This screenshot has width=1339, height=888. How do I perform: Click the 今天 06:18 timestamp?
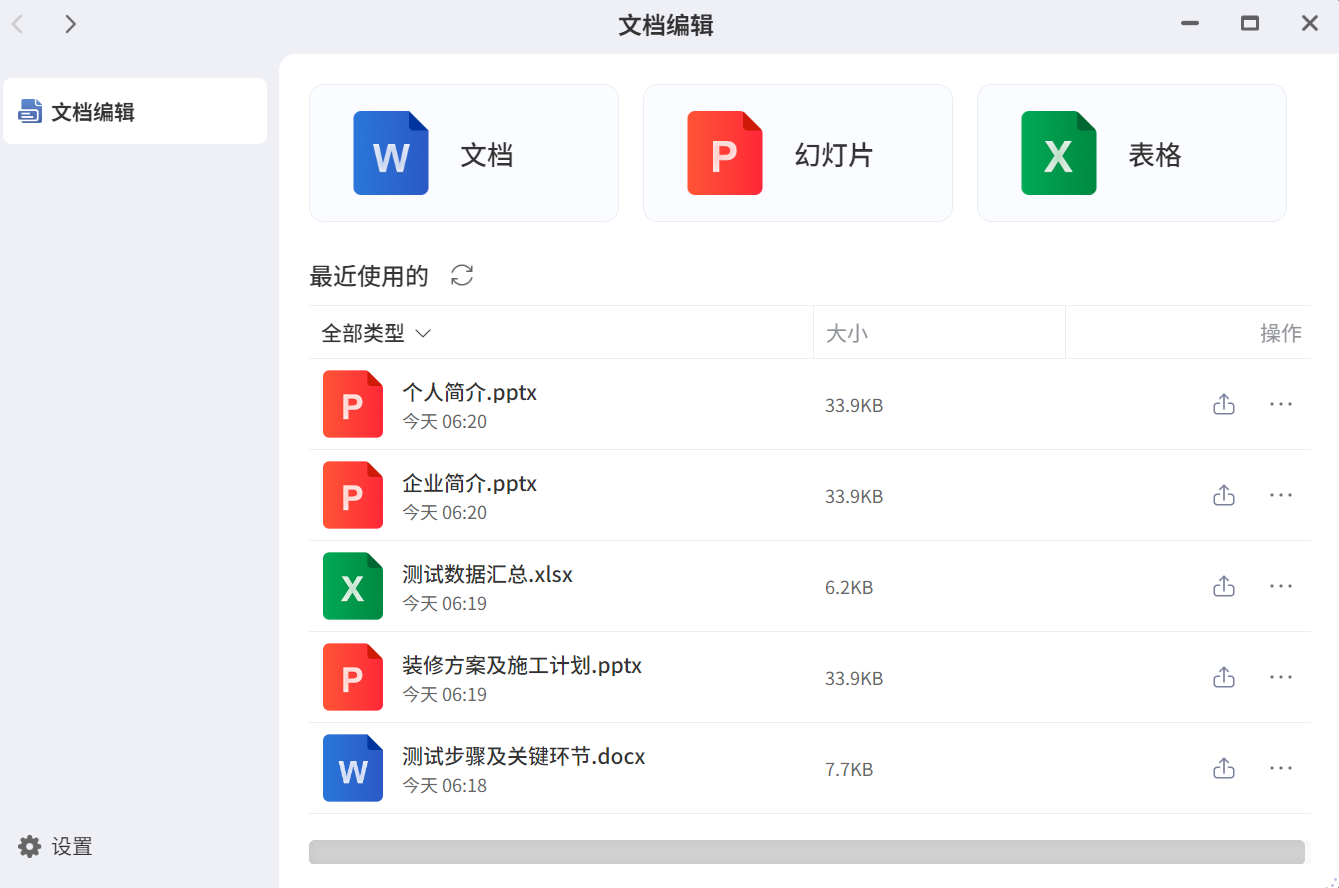tap(444, 786)
